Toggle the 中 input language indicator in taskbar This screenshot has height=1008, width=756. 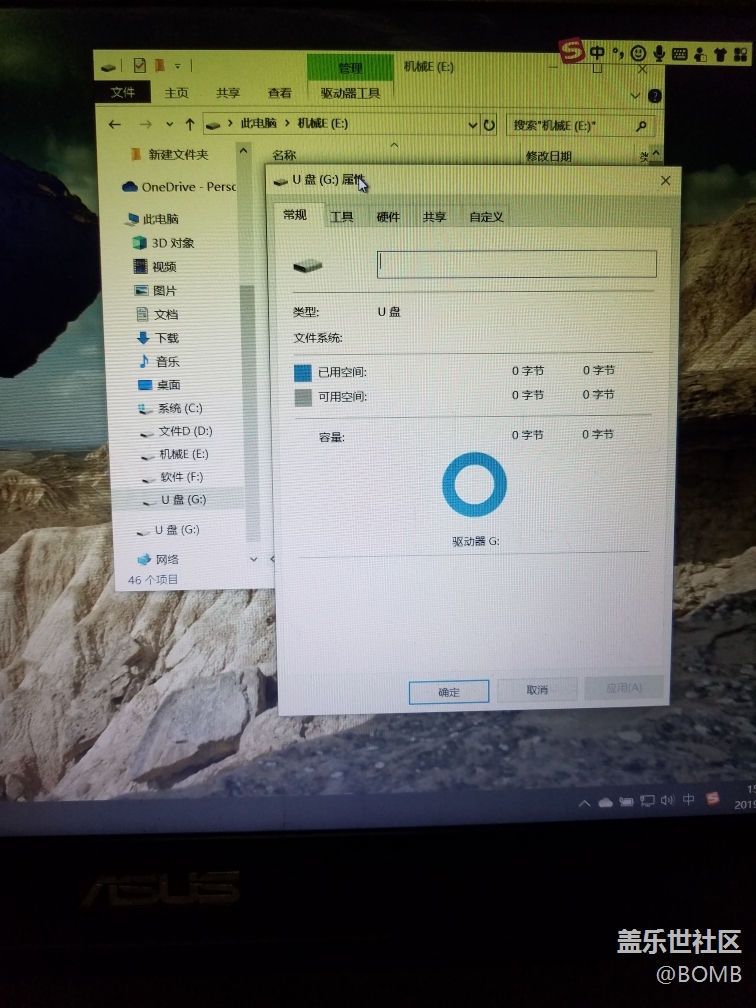pos(689,801)
